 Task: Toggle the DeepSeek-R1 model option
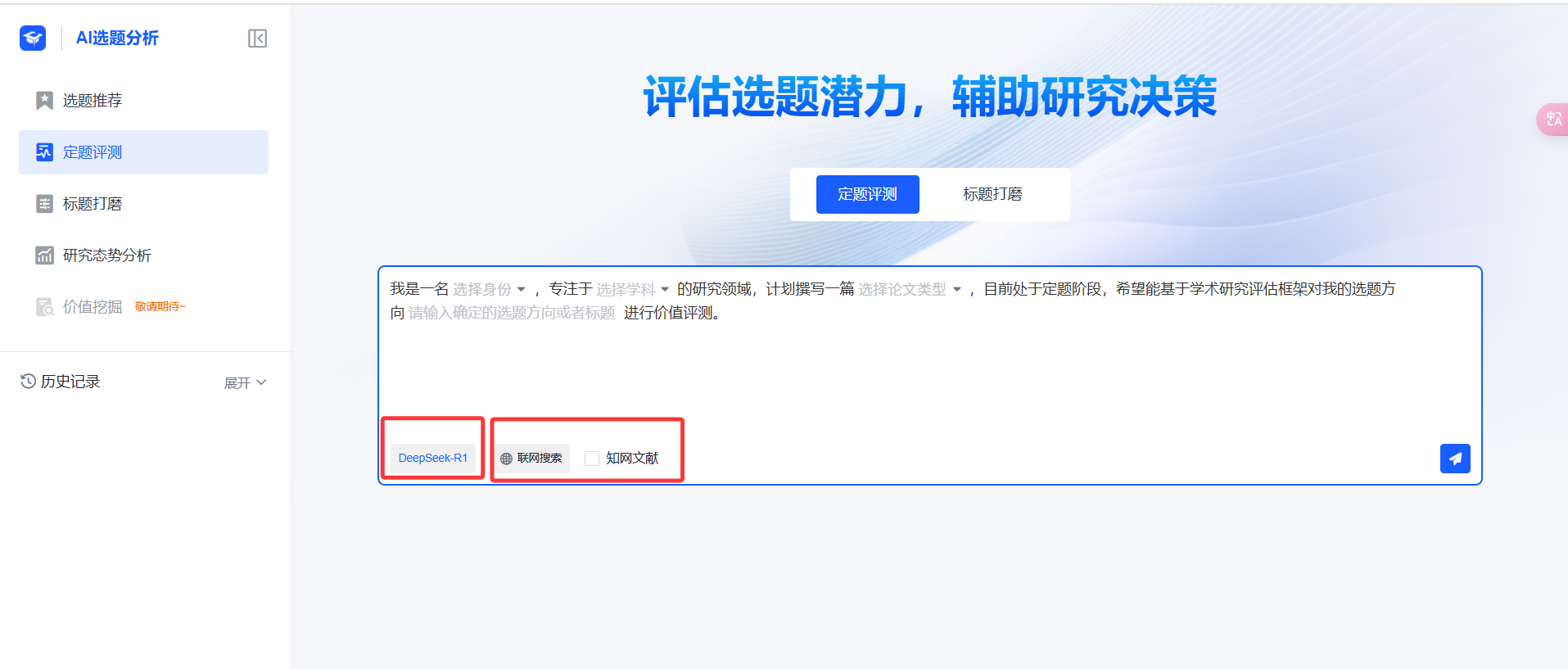tap(432, 459)
